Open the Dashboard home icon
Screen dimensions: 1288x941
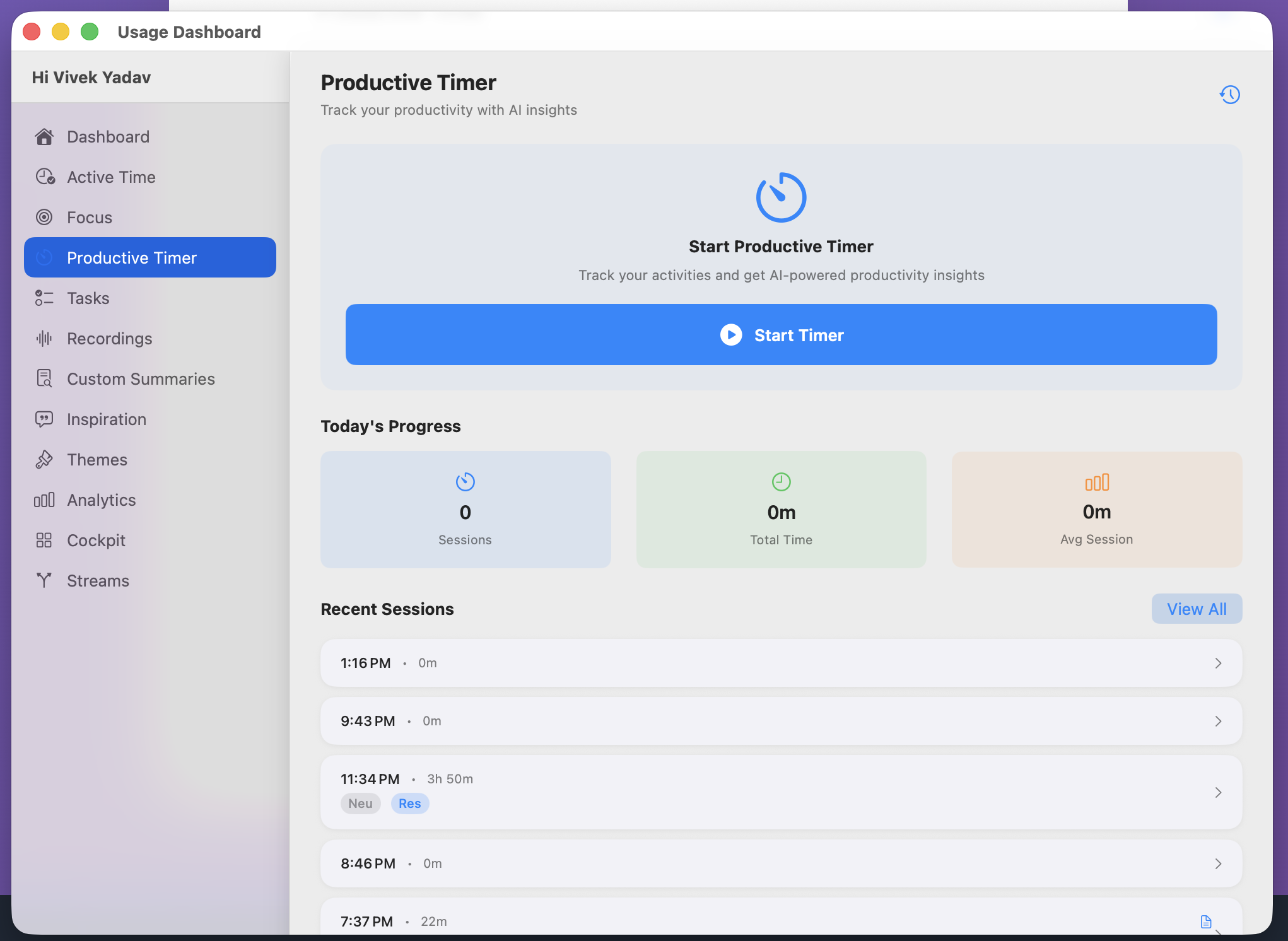pyautogui.click(x=44, y=136)
